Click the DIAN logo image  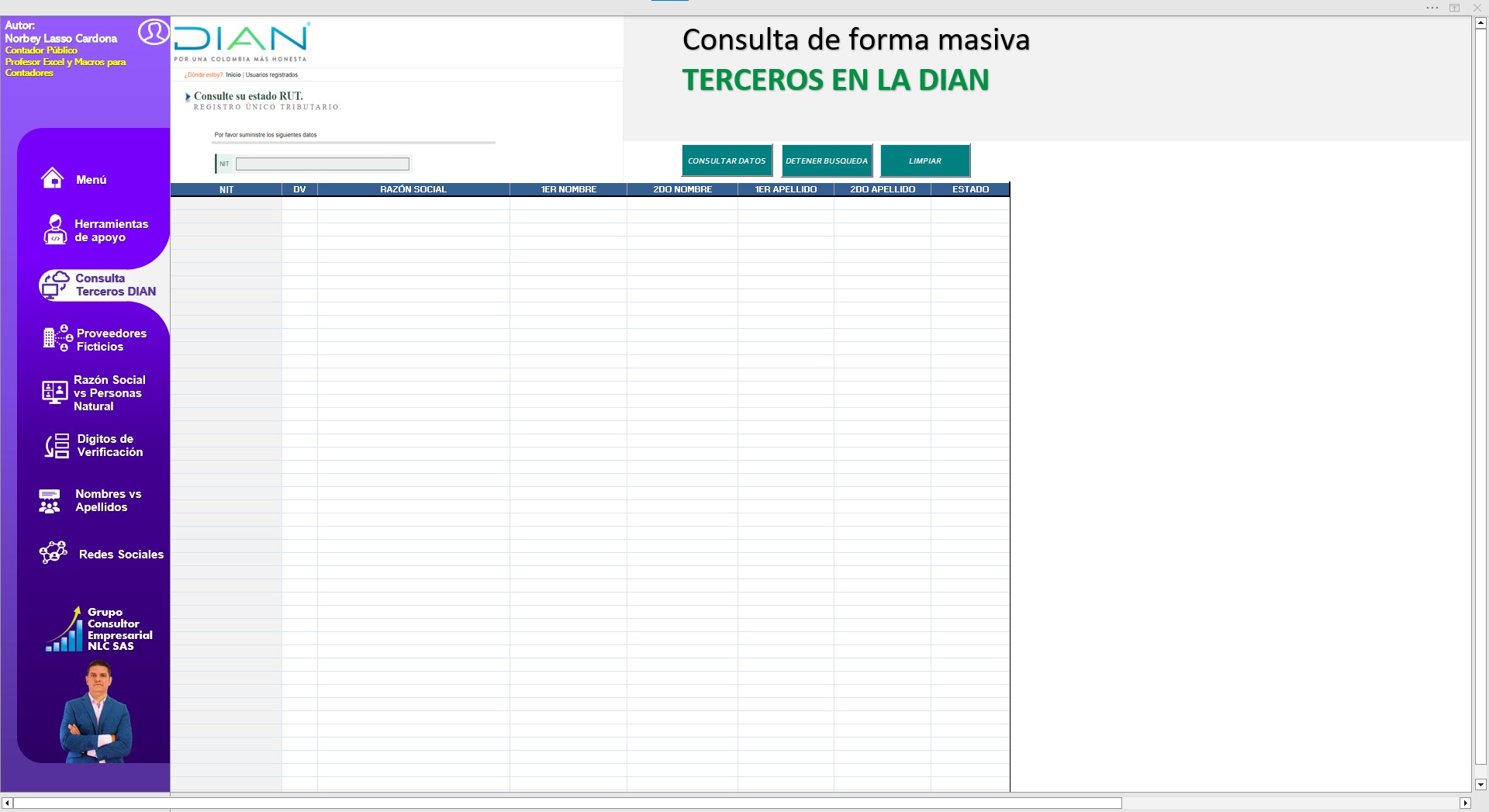tap(241, 42)
